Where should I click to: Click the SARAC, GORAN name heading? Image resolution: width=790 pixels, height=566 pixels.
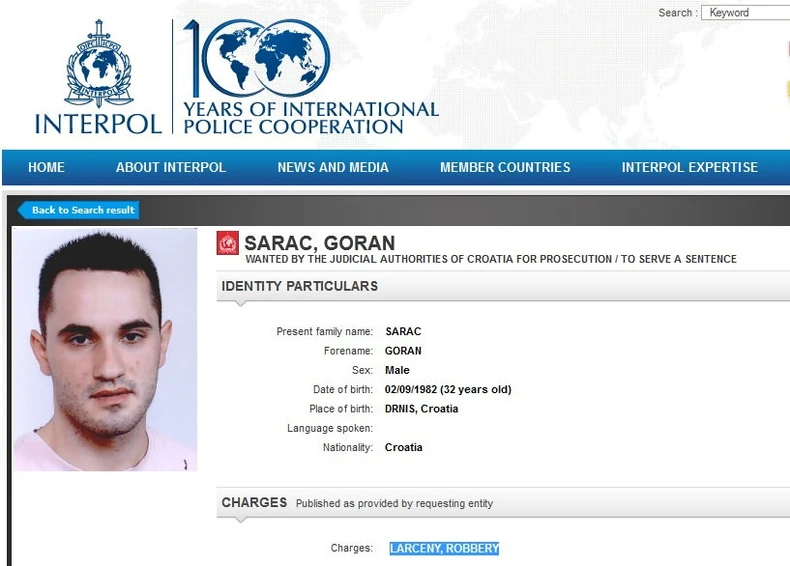coord(319,243)
